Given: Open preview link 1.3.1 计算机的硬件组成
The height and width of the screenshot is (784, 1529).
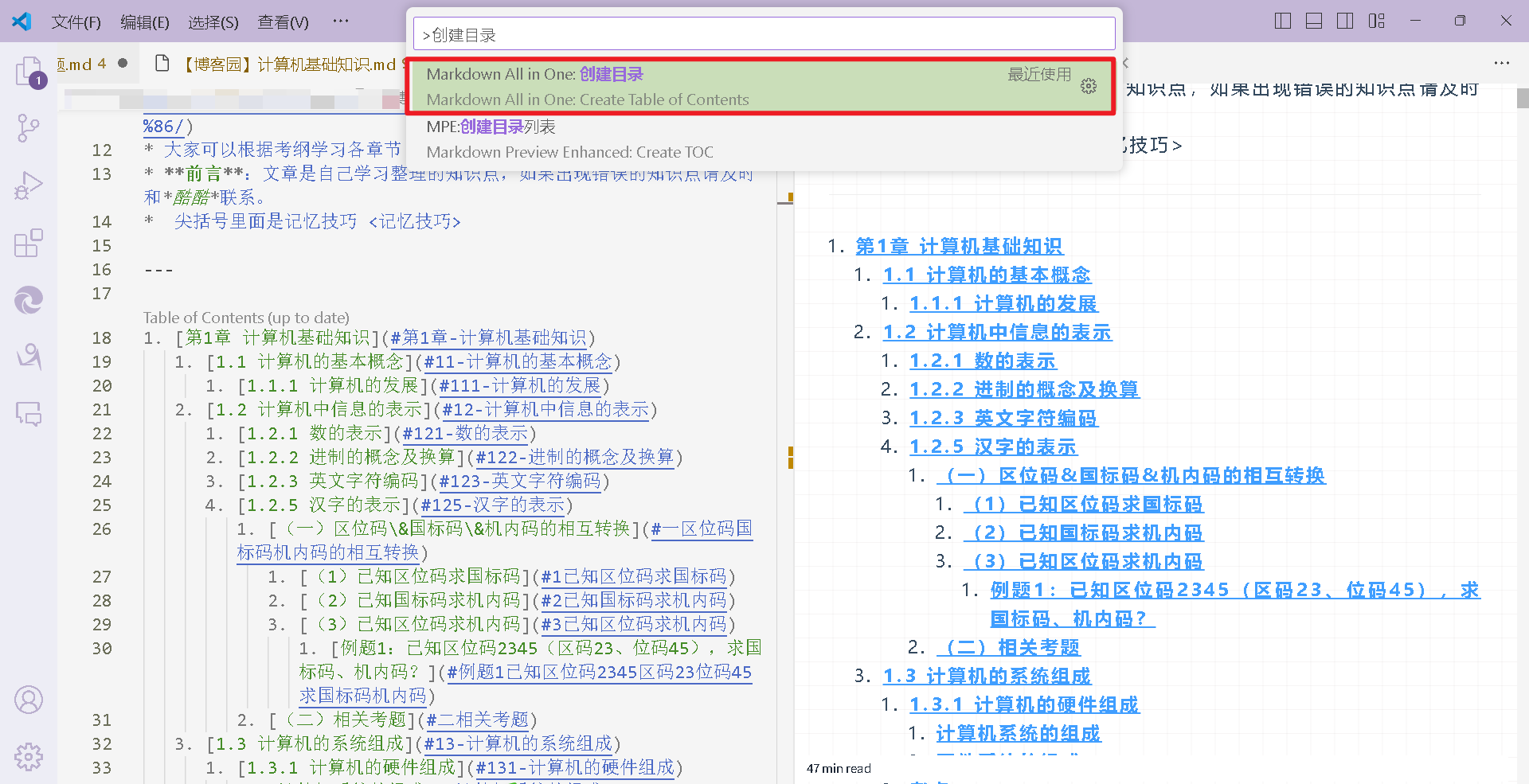Looking at the screenshot, I should pyautogui.click(x=1024, y=705).
